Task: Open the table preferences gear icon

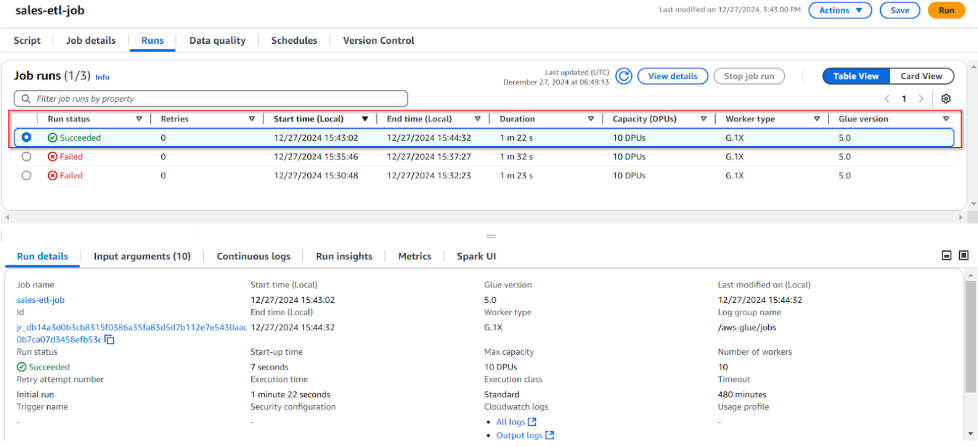Action: [x=945, y=99]
